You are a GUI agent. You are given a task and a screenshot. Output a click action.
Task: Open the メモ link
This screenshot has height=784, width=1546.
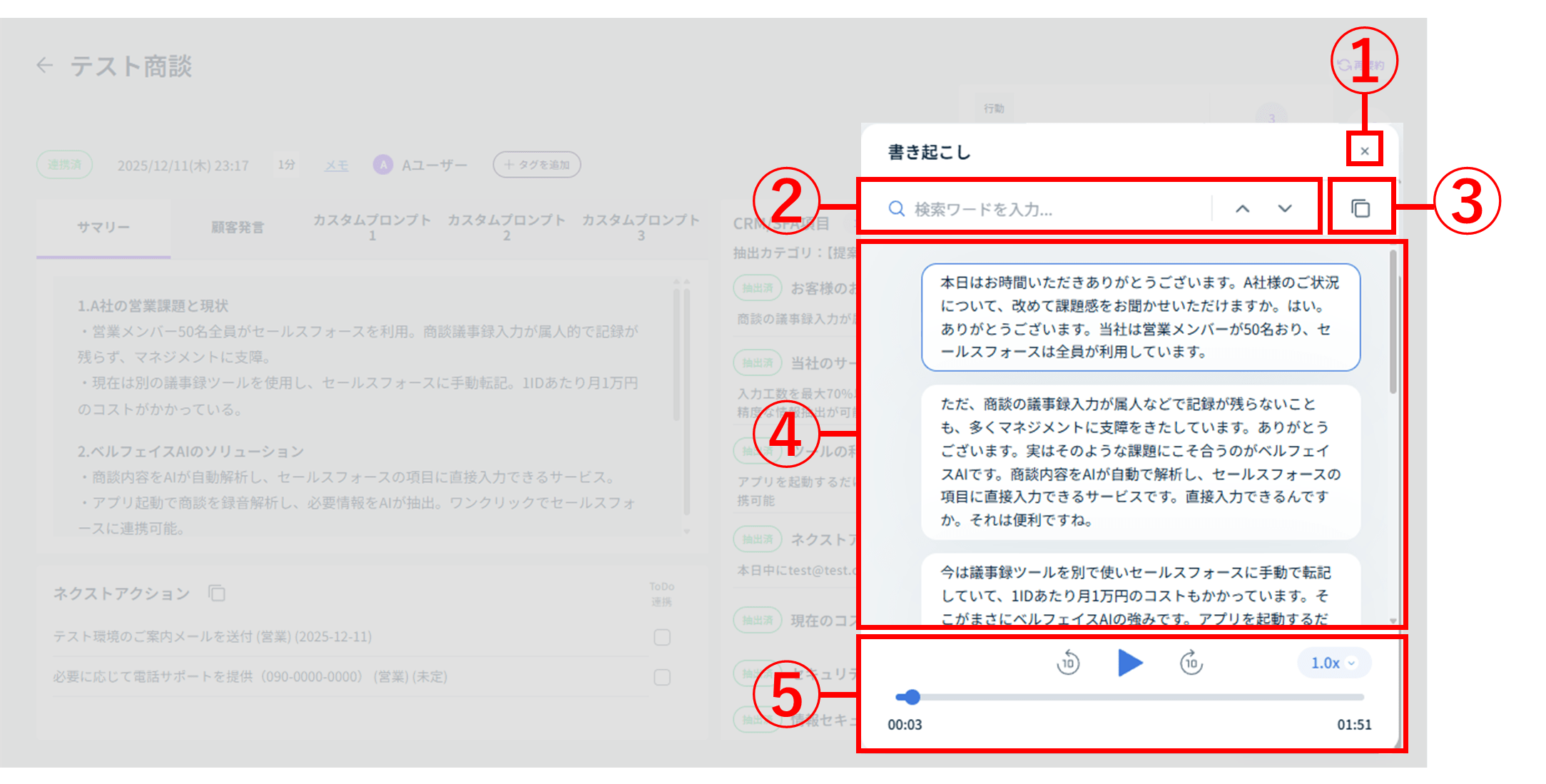click(336, 166)
